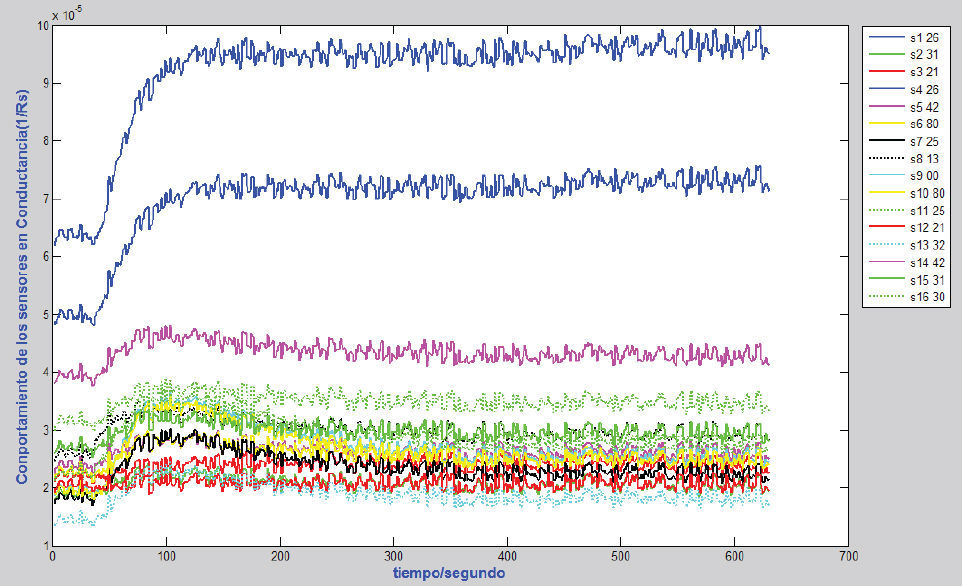Click the dotted cyan swatch for s13 32

885,245
